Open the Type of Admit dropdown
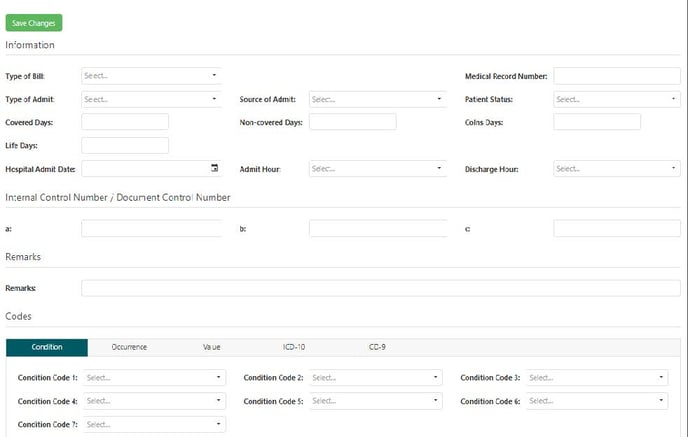The image size is (688, 437). tap(151, 99)
